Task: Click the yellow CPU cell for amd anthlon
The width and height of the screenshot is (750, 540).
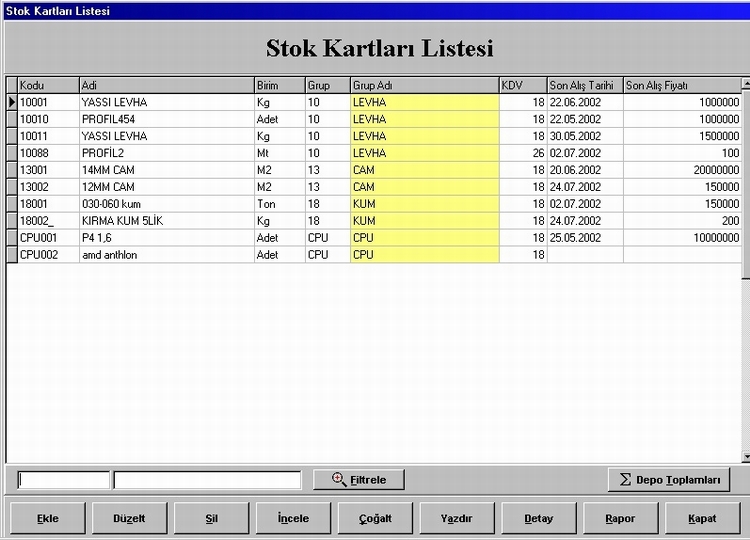Action: [x=423, y=255]
